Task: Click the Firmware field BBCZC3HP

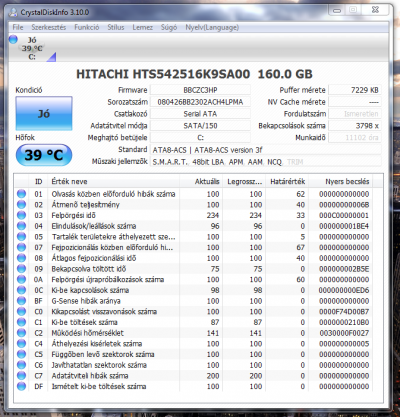Action: 200,90
